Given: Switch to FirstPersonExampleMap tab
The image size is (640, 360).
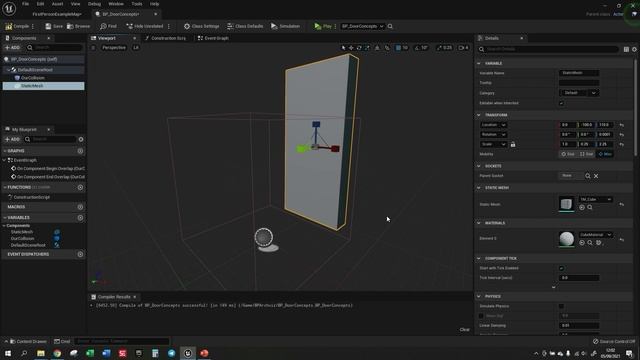Looking at the screenshot, I should point(57,14).
